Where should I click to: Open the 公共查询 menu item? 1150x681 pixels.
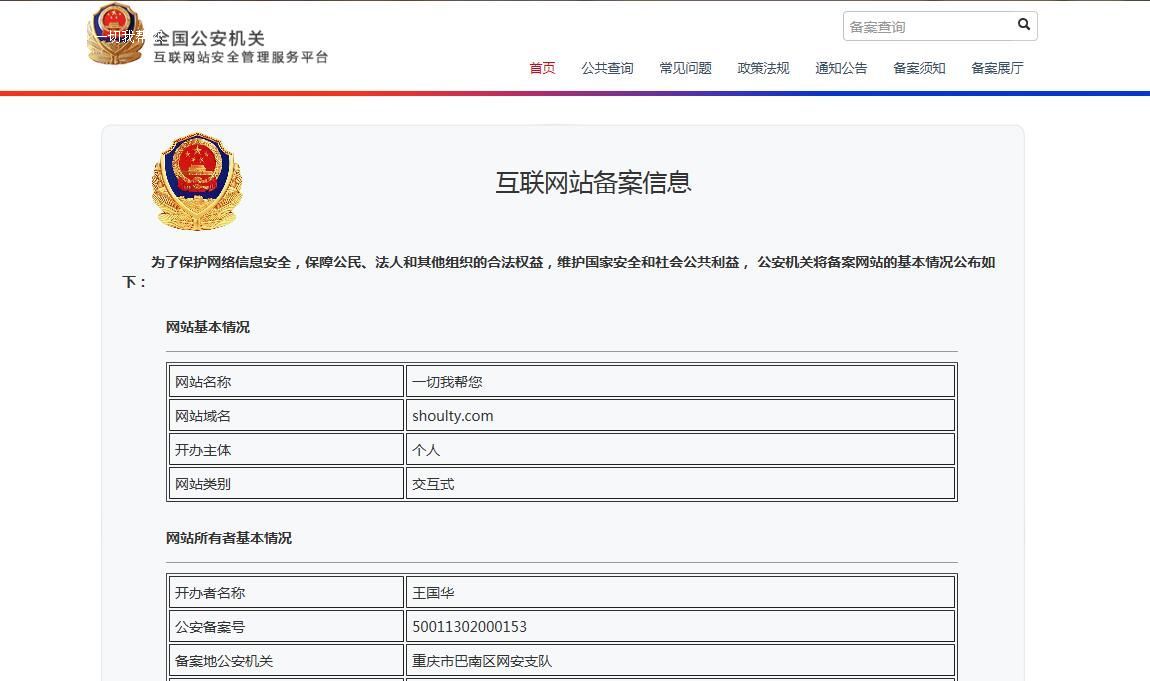click(607, 68)
